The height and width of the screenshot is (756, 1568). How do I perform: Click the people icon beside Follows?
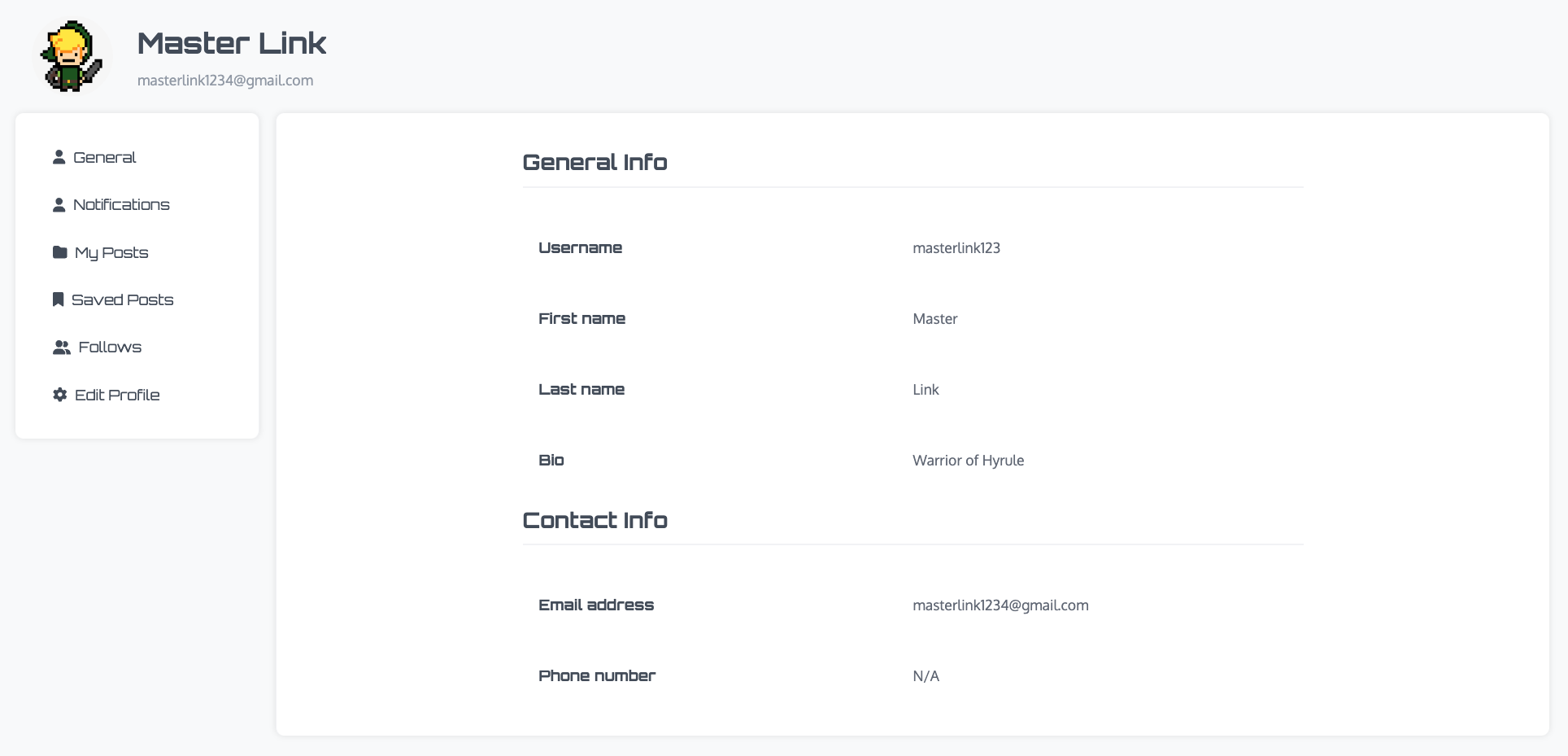(61, 347)
